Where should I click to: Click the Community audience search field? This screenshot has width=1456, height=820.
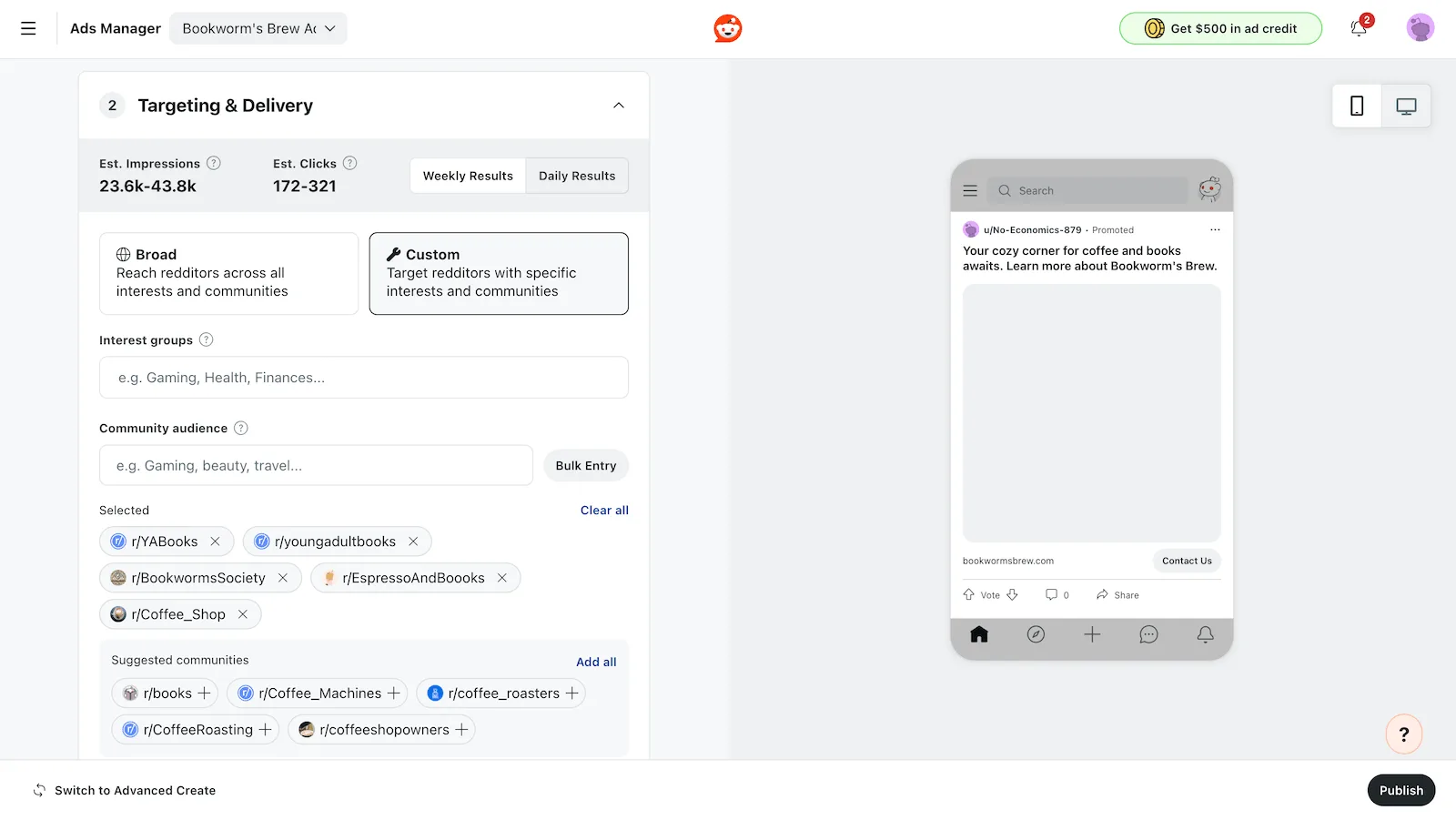tap(316, 465)
